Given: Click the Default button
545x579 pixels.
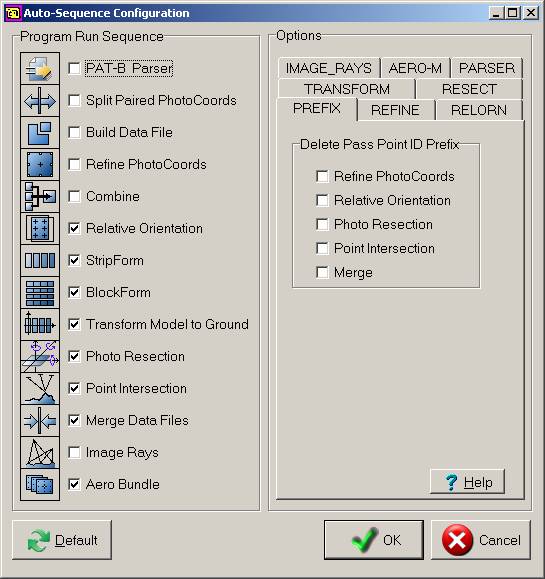Looking at the screenshot, I should coord(62,540).
